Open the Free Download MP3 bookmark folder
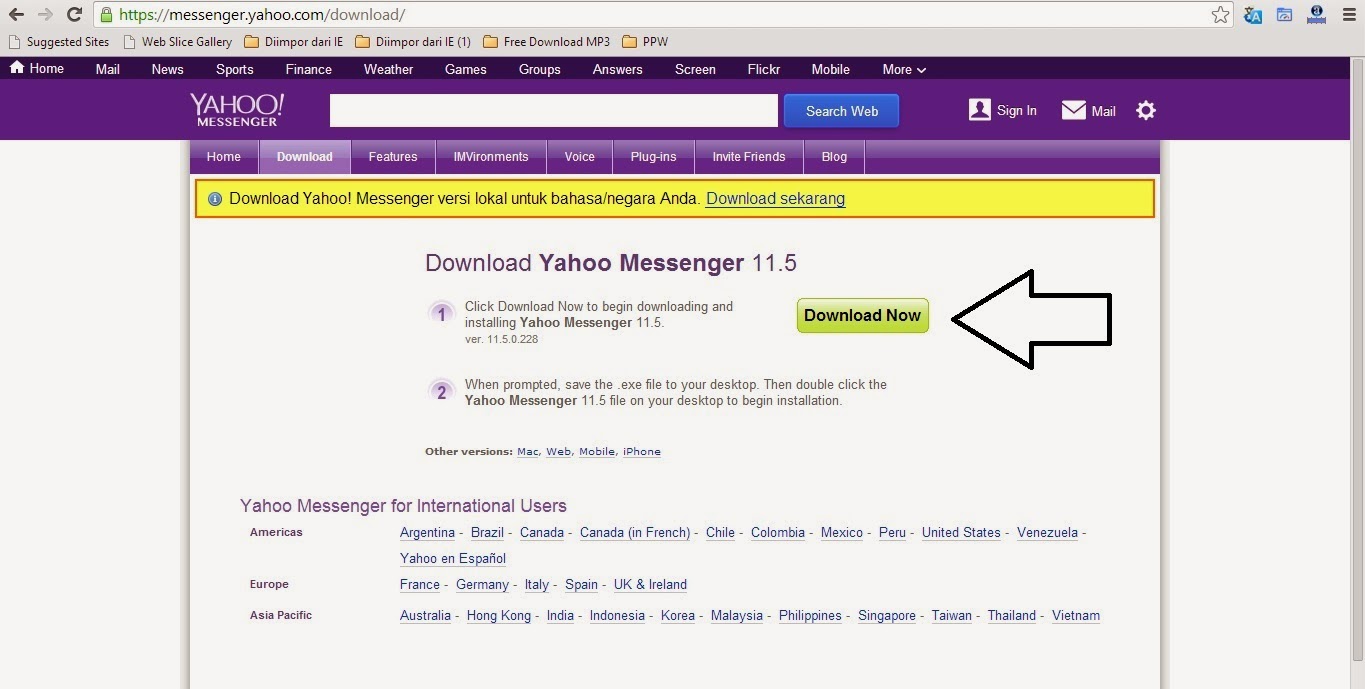 point(546,42)
